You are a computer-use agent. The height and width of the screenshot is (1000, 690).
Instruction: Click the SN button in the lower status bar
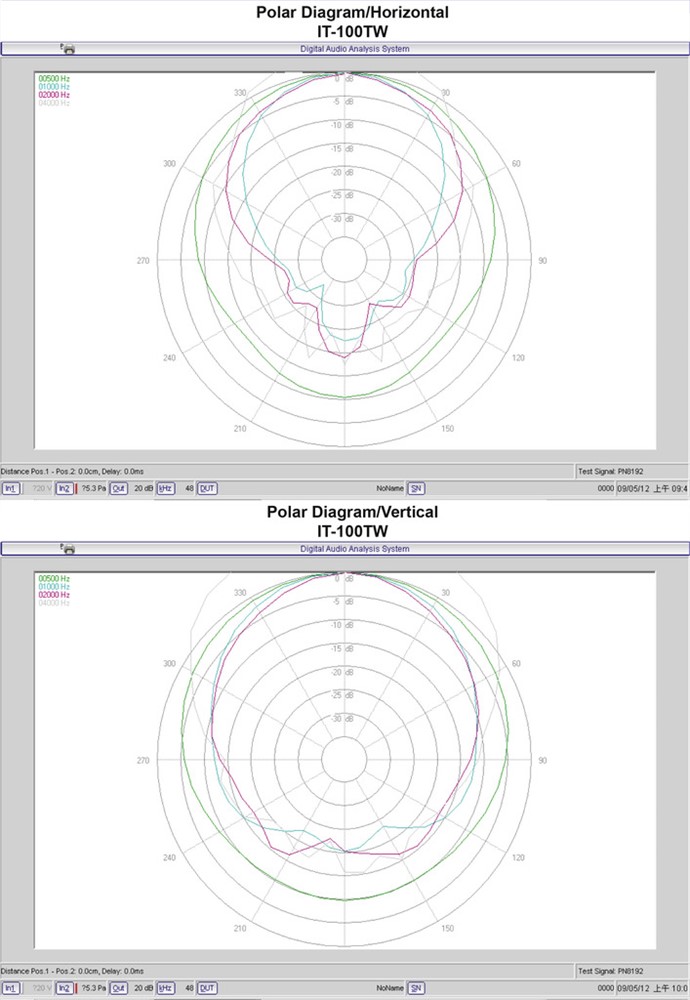416,988
